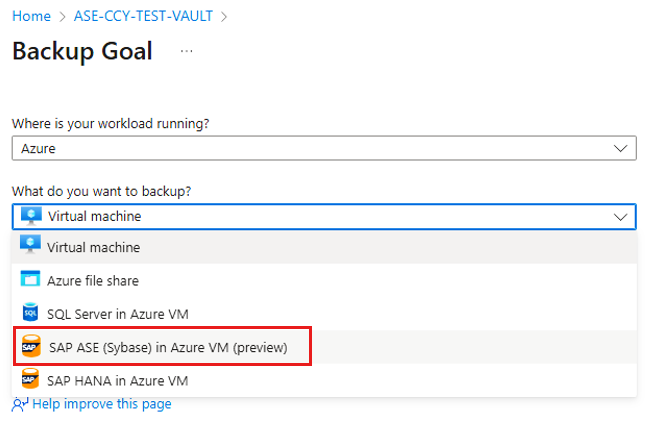Viewport: 646px width, 429px height.
Task: Click the feedback person icon beside Help improve
Action: (20, 404)
